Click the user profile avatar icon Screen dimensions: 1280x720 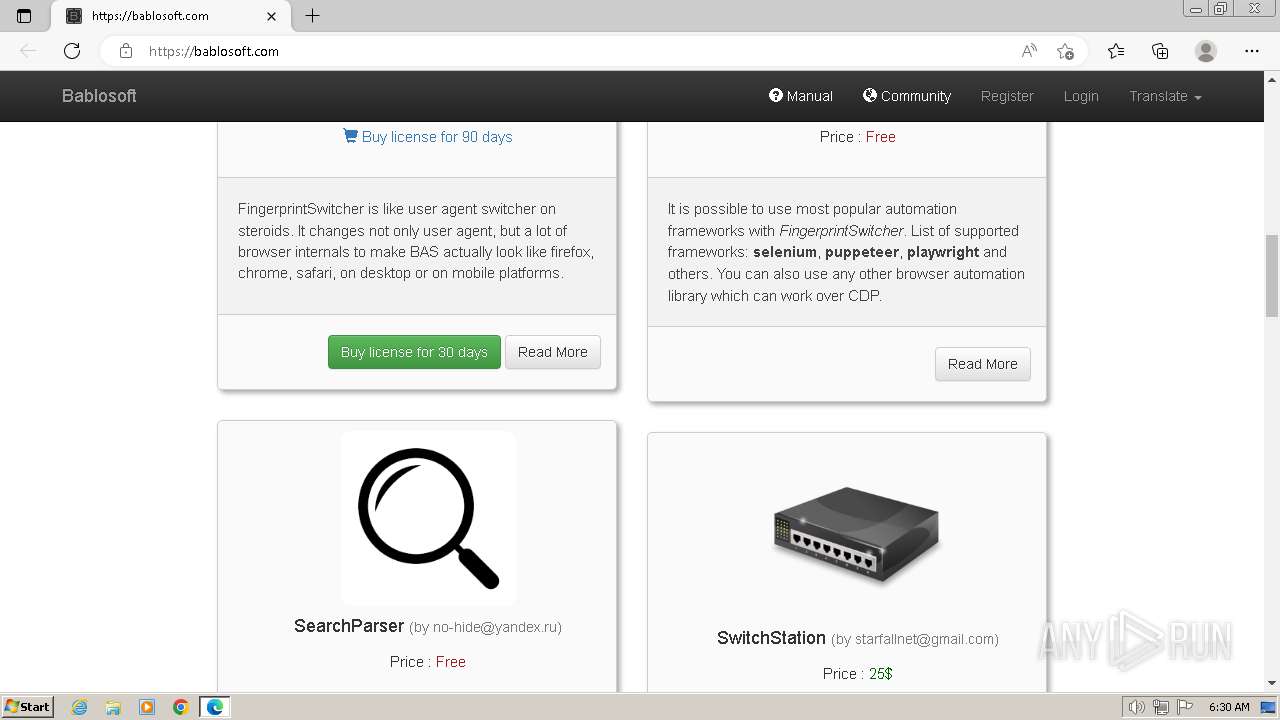point(1206,51)
